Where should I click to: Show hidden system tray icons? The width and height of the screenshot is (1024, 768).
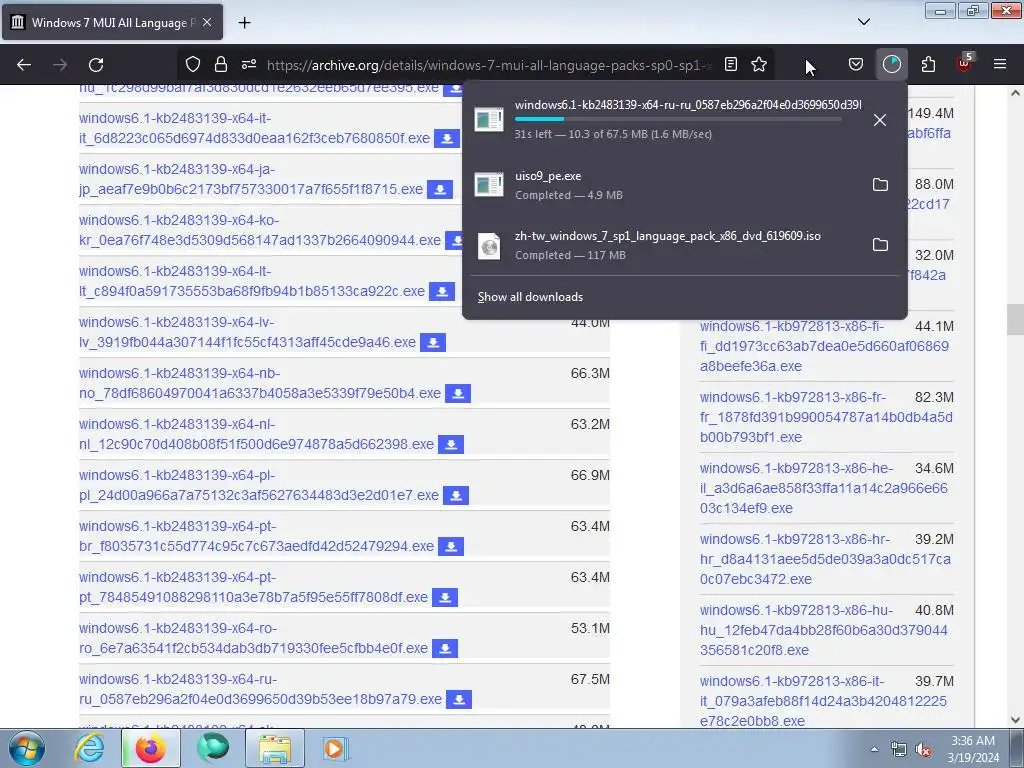pyautogui.click(x=874, y=749)
